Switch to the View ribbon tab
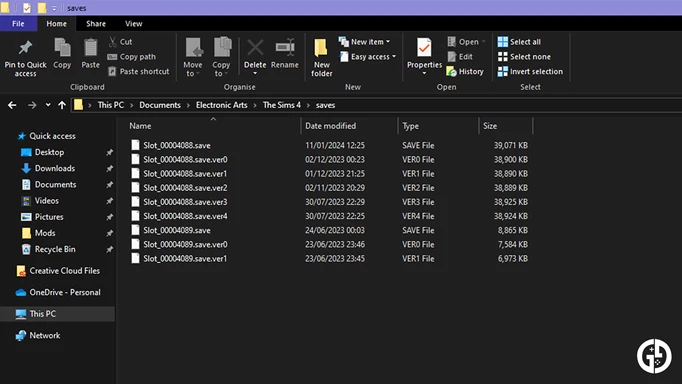 pos(134,23)
